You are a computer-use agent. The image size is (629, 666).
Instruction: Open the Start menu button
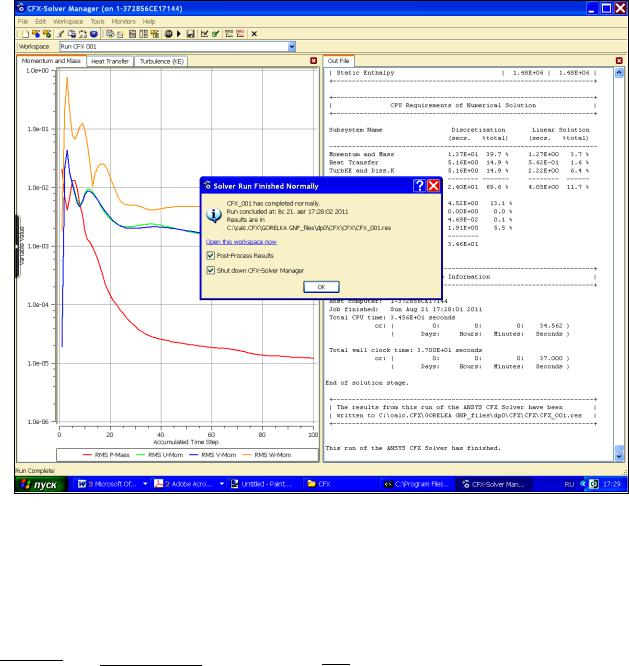pyautogui.click(x=41, y=484)
